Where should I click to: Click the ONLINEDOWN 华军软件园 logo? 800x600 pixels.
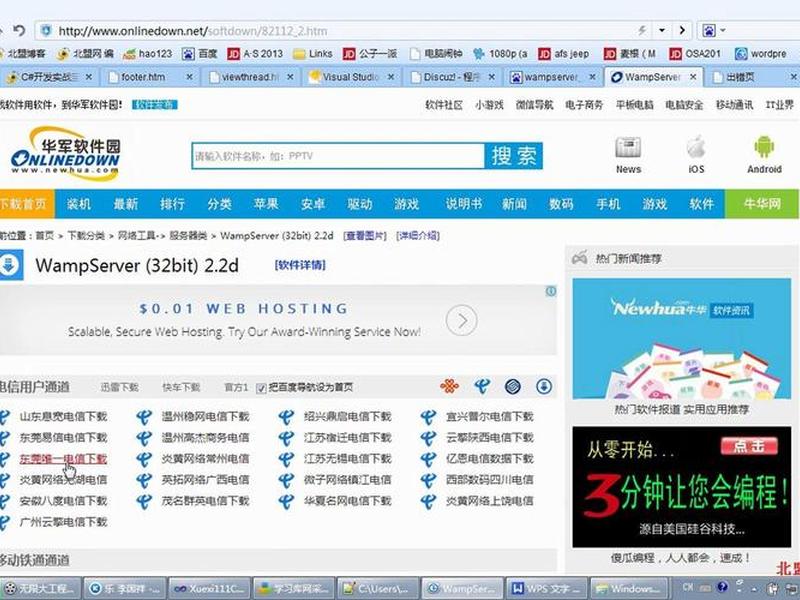[65, 153]
